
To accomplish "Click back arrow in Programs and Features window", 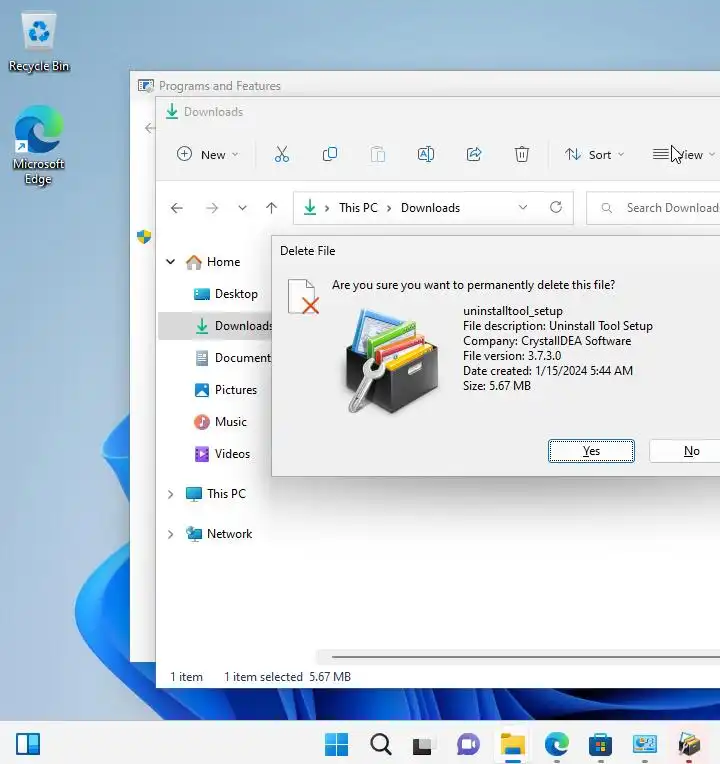I will (x=150, y=128).
